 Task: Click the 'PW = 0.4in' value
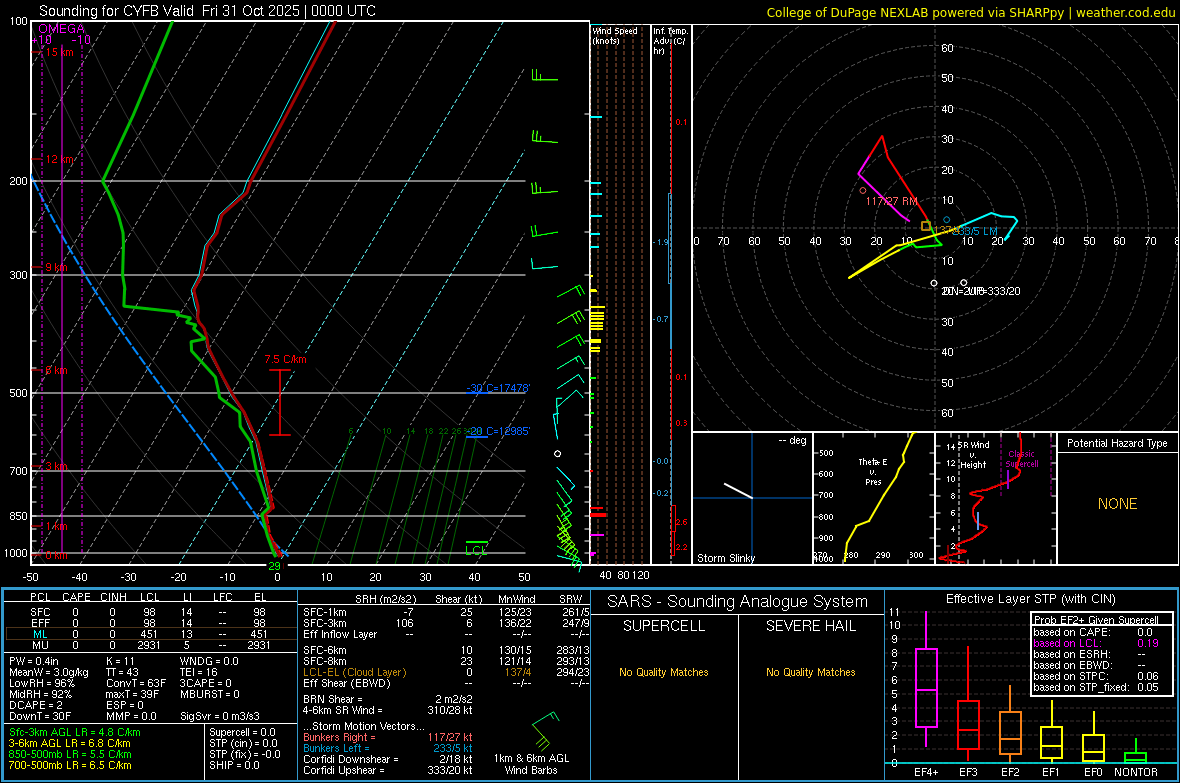[x=34, y=661]
